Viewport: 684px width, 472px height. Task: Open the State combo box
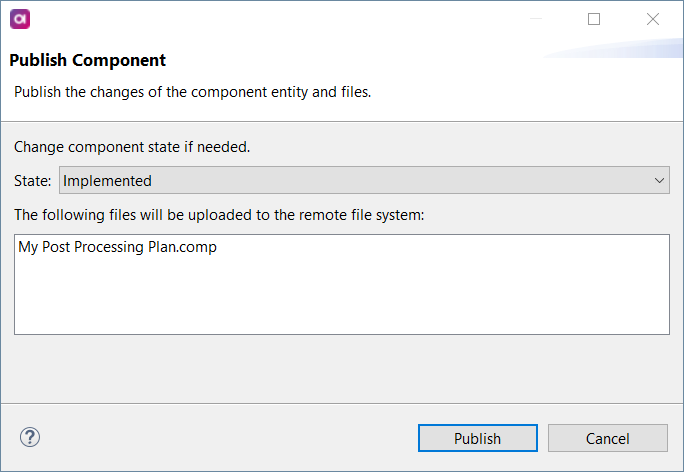tap(360, 181)
